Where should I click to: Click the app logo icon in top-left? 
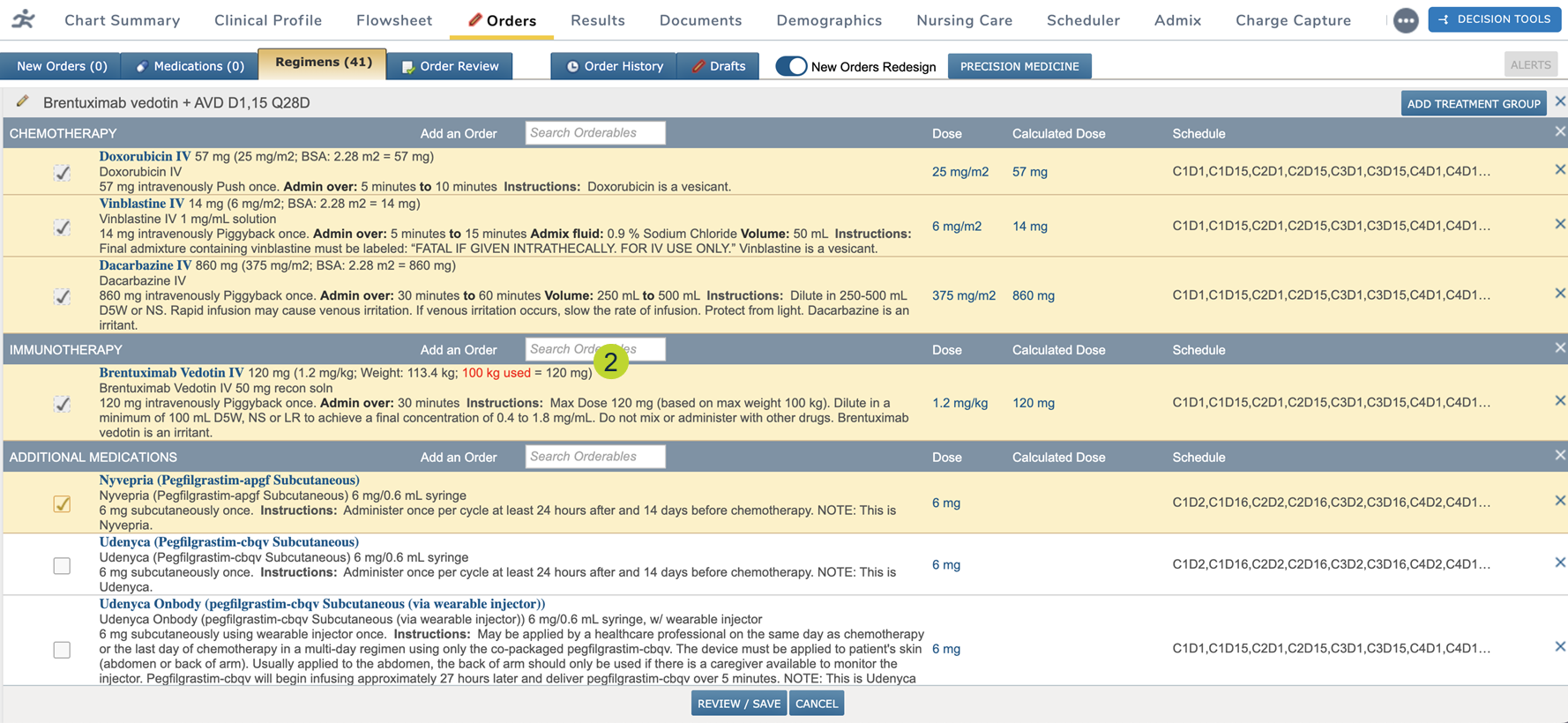[x=24, y=19]
